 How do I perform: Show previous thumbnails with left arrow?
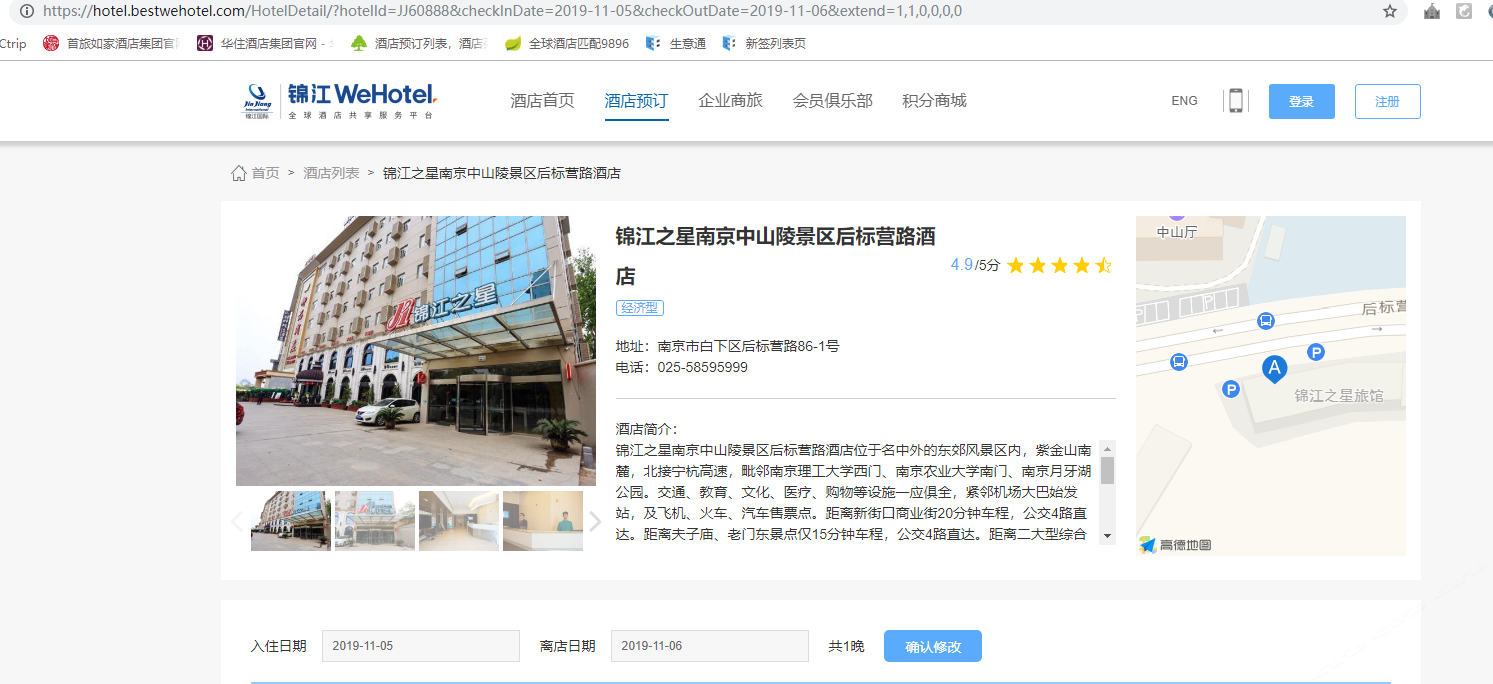coord(237,521)
